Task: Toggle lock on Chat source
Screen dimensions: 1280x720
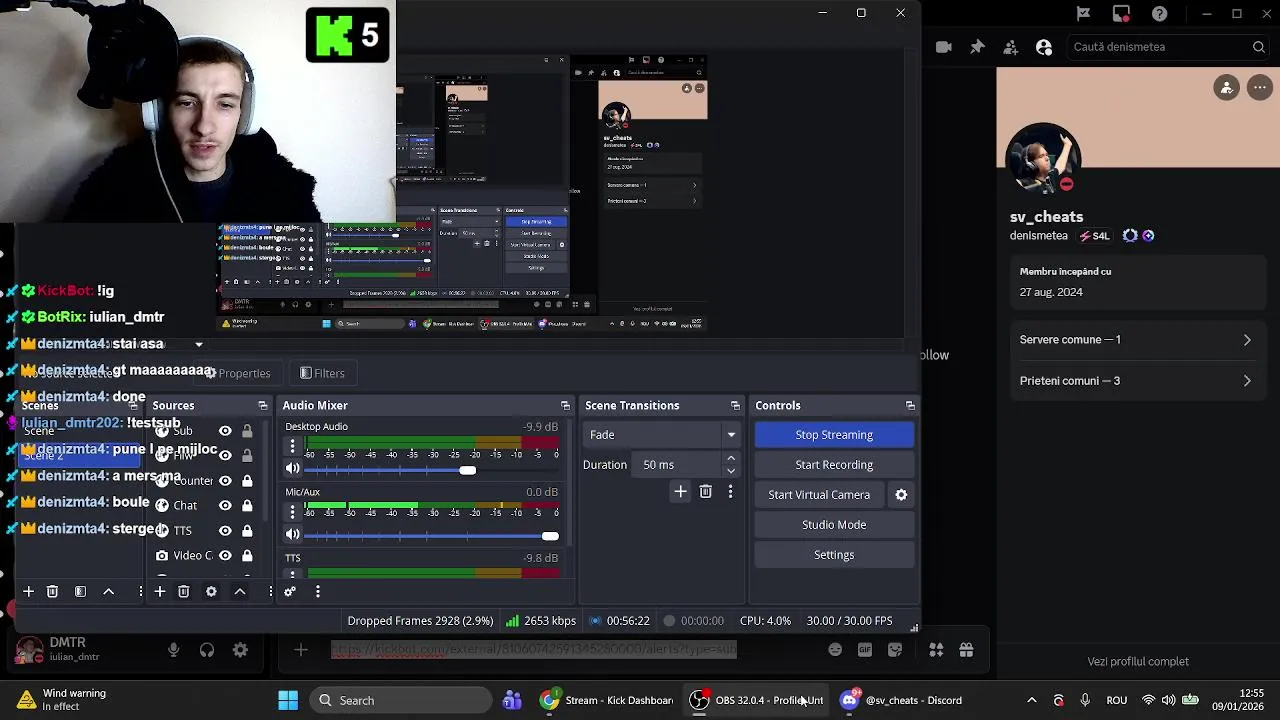Action: (247, 506)
